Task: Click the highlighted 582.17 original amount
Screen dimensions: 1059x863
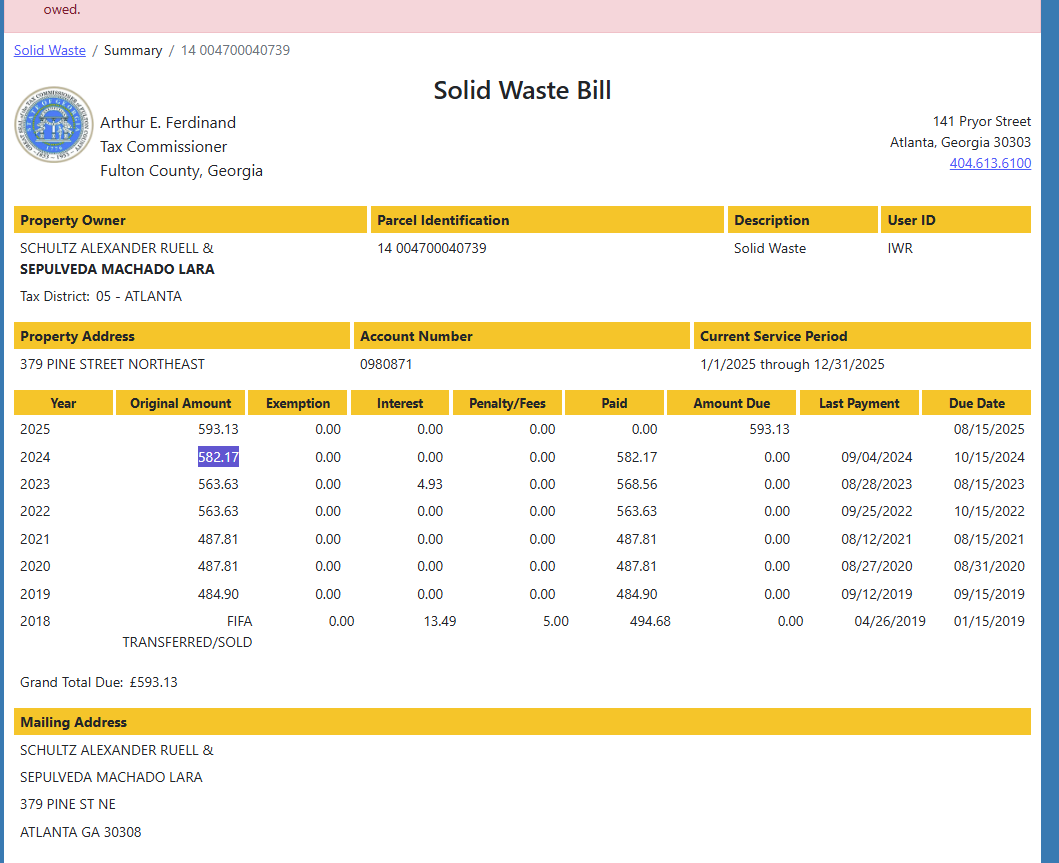Action: click(x=218, y=457)
